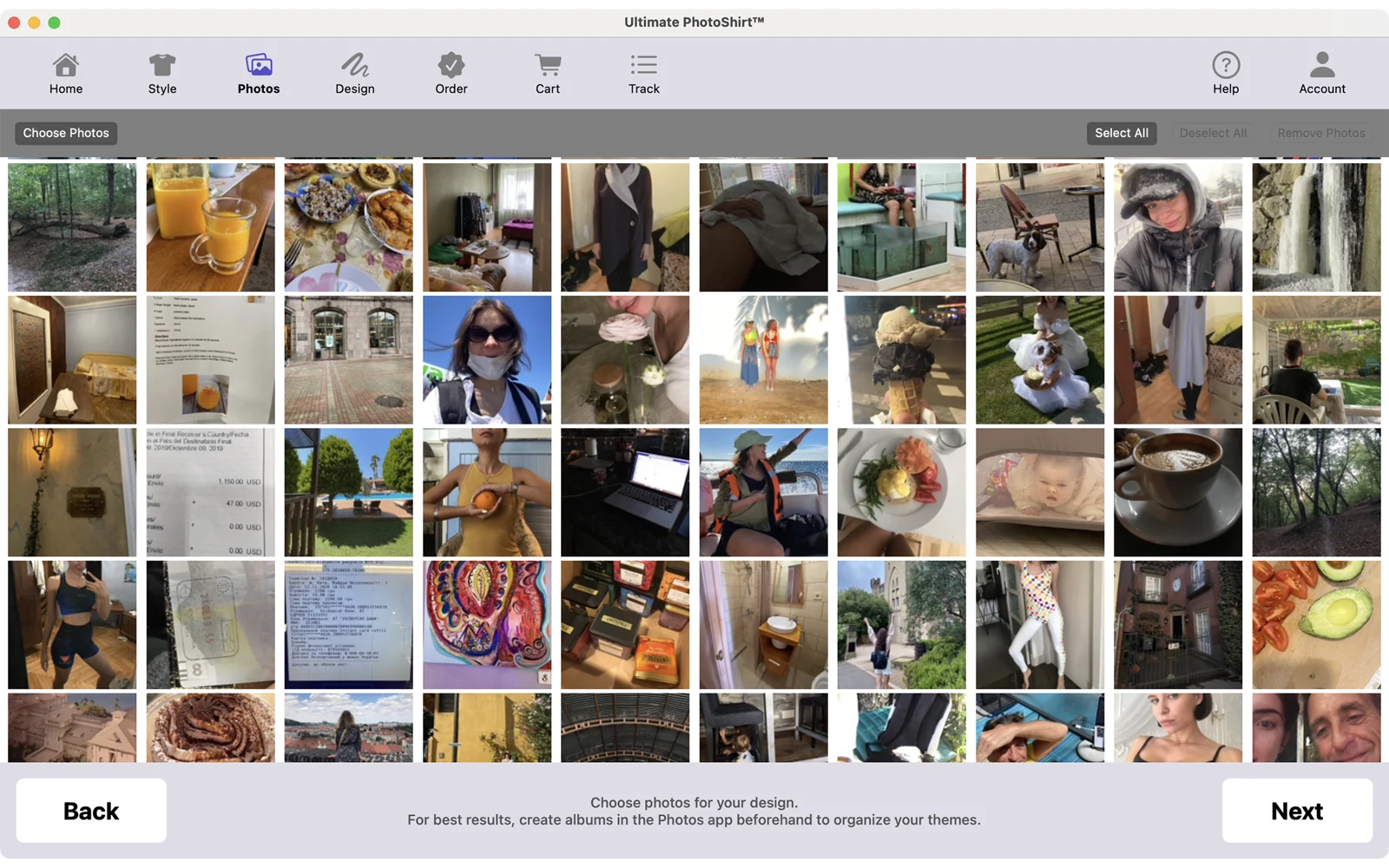Select the orange juice glass photo
This screenshot has height=868, width=1389.
point(210,227)
